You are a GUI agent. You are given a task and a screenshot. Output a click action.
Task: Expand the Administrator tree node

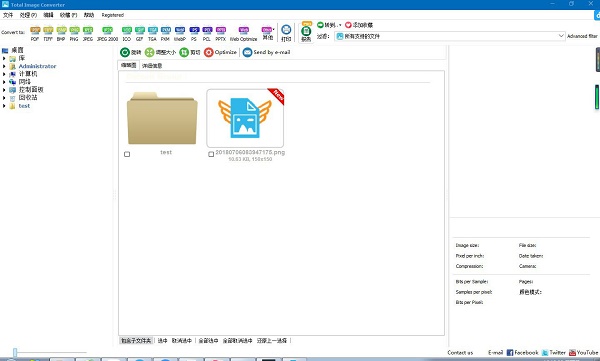[x=4, y=66]
